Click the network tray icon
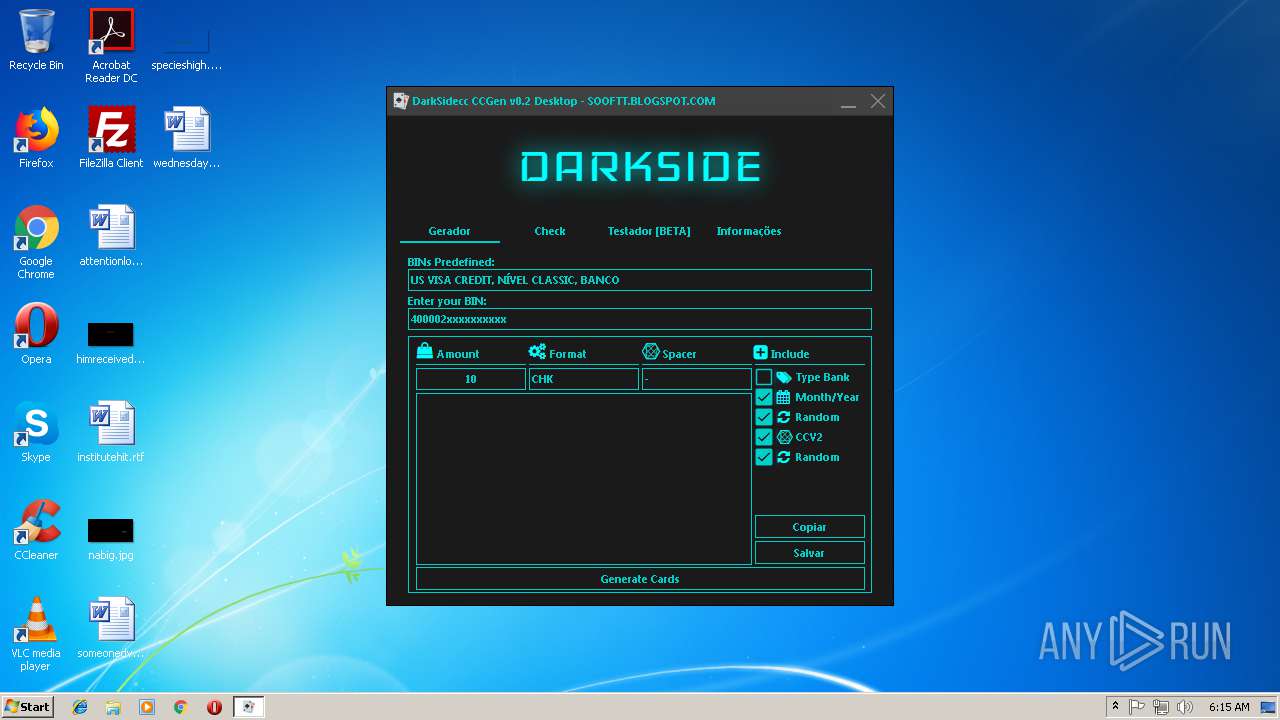 1161,707
